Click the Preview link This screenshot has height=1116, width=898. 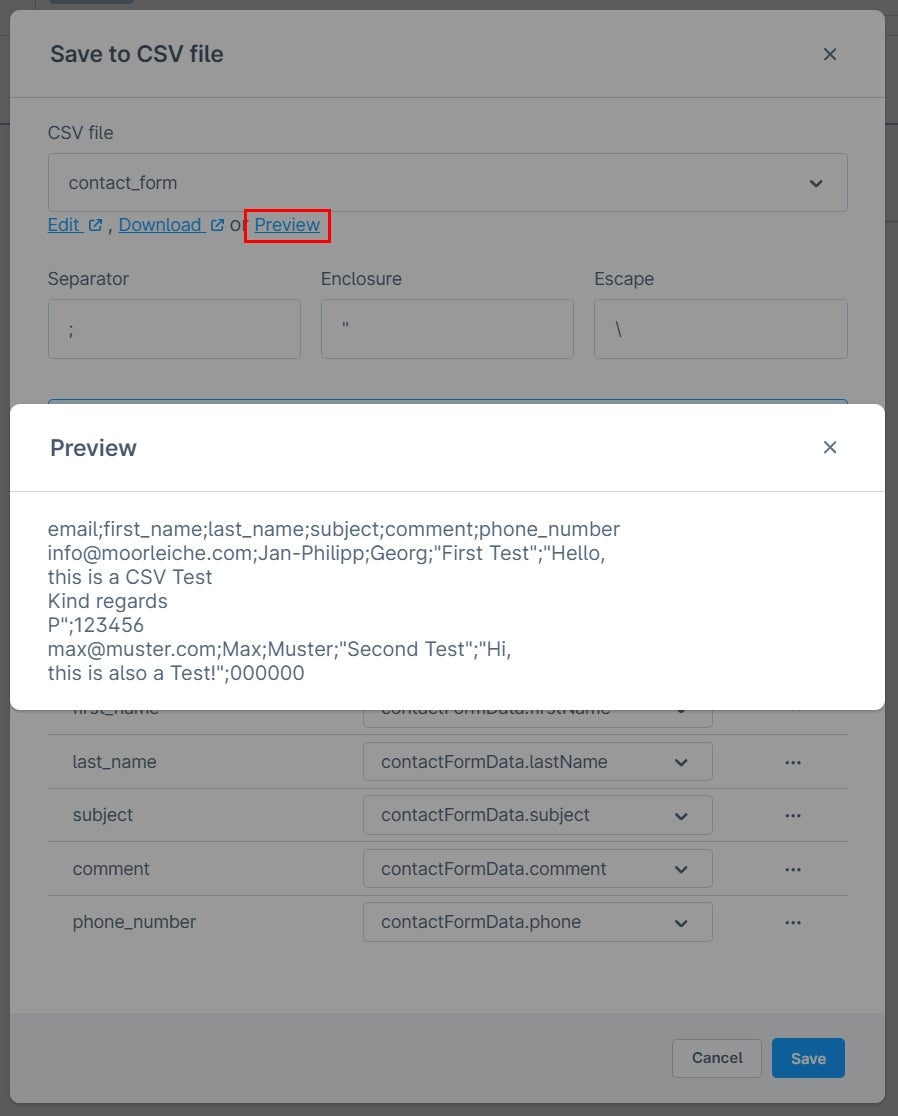(287, 225)
